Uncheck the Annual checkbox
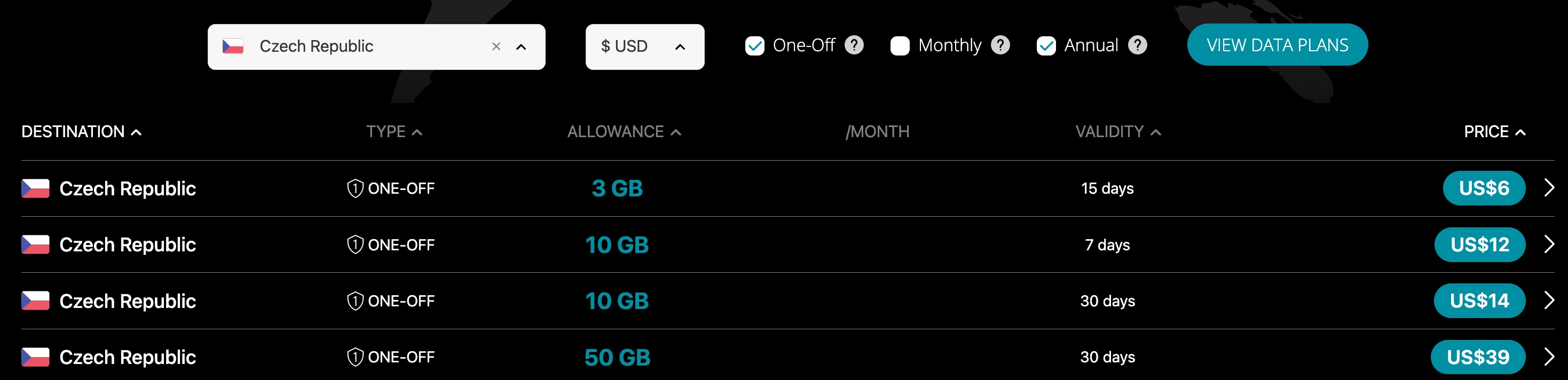This screenshot has height=380, width=1568. (1046, 46)
